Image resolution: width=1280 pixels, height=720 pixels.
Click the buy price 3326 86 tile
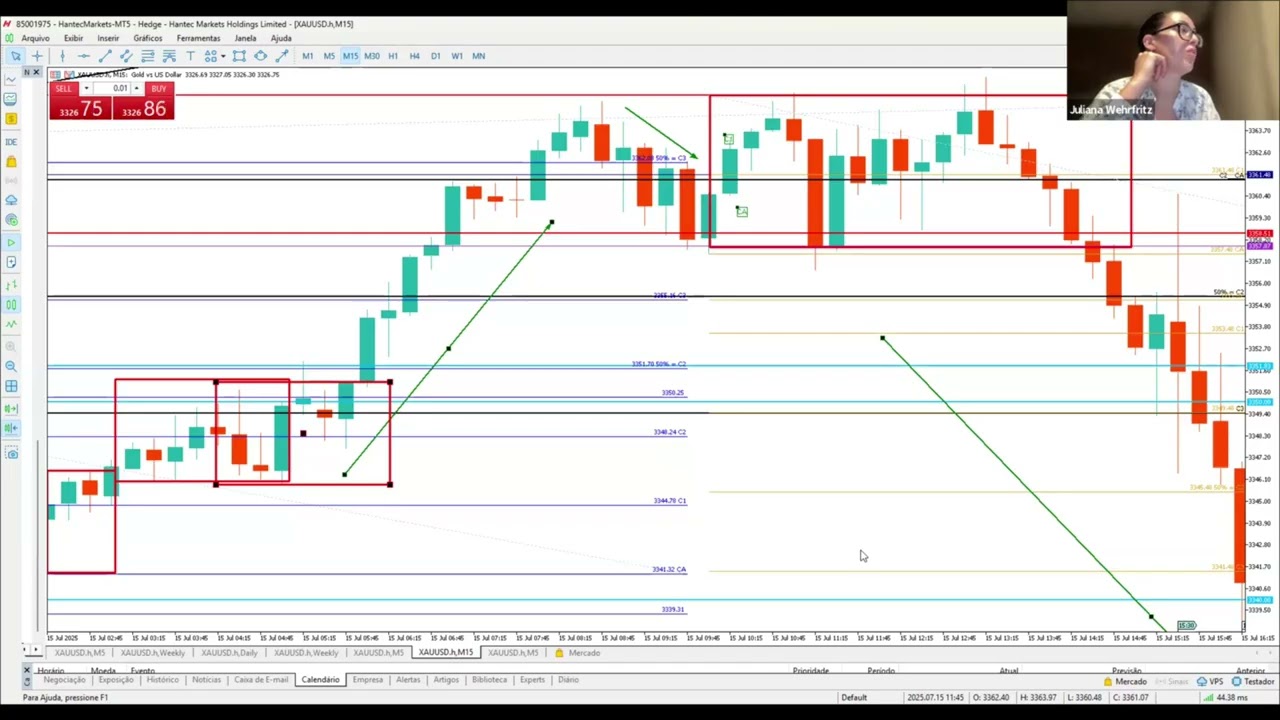click(x=143, y=109)
